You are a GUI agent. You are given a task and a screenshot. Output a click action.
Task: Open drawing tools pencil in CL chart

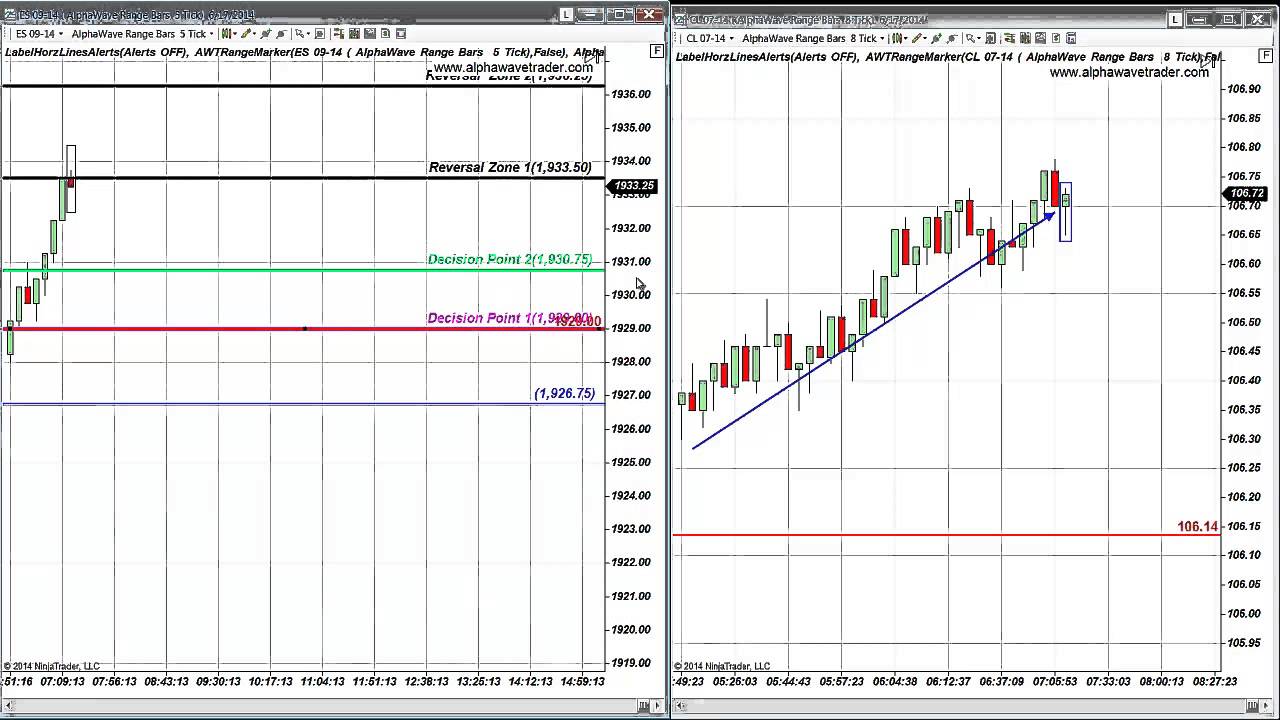tap(918, 38)
